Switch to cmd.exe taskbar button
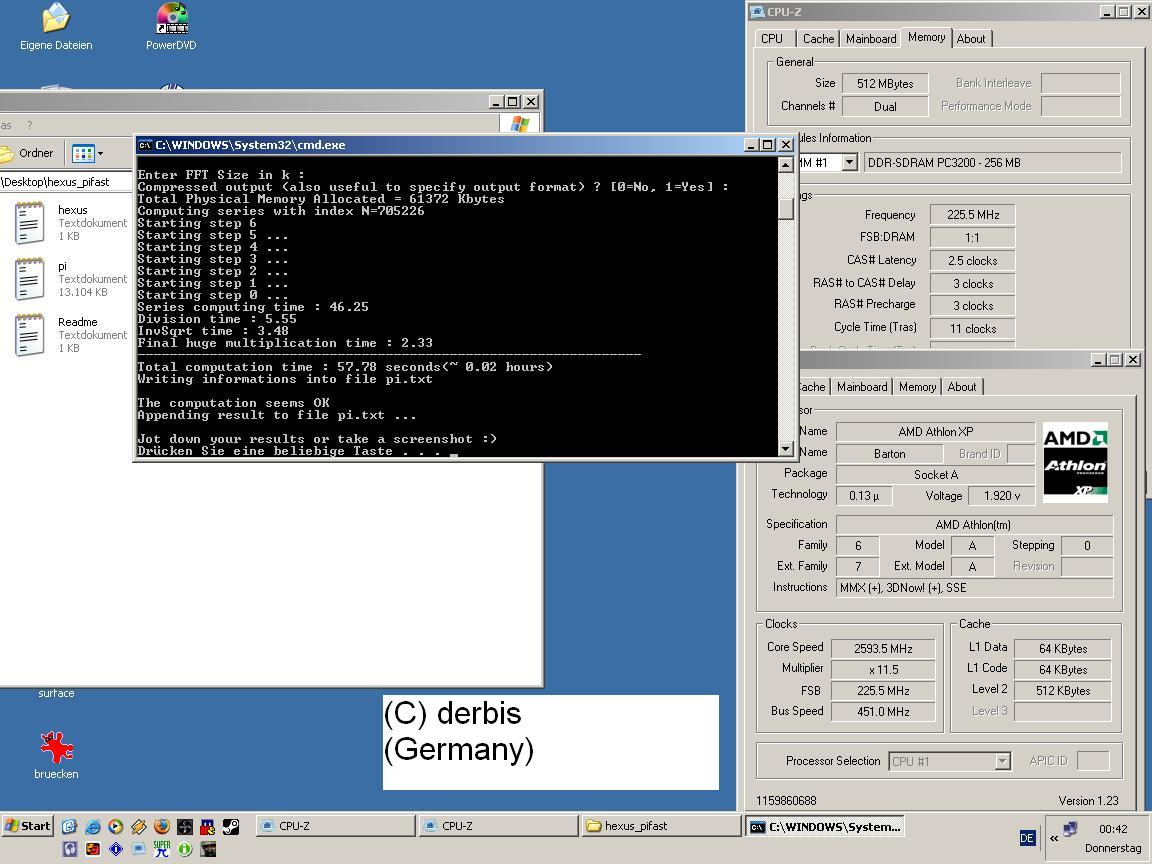Image resolution: width=1152 pixels, height=864 pixels. coord(825,827)
